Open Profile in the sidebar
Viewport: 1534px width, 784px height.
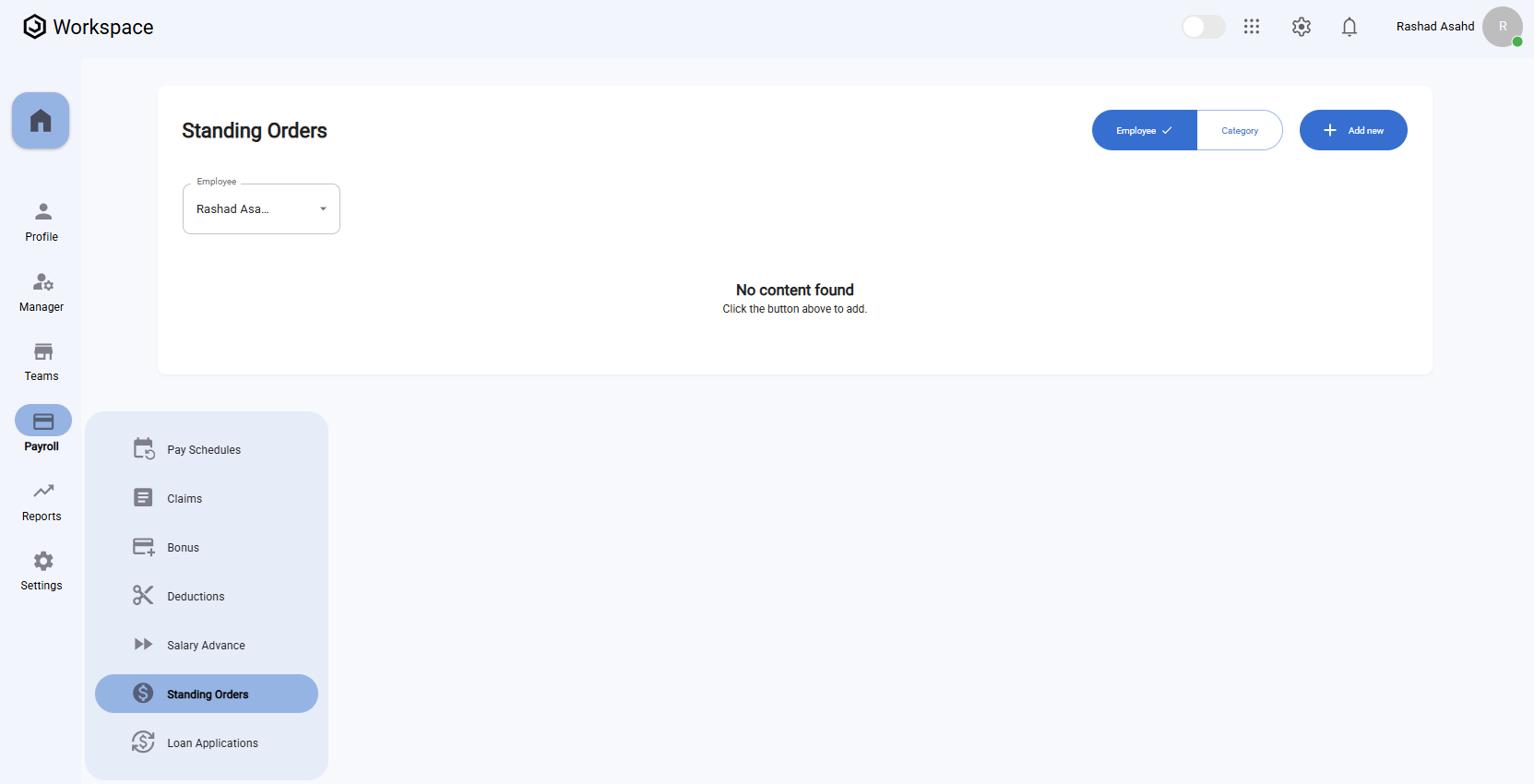point(42,222)
